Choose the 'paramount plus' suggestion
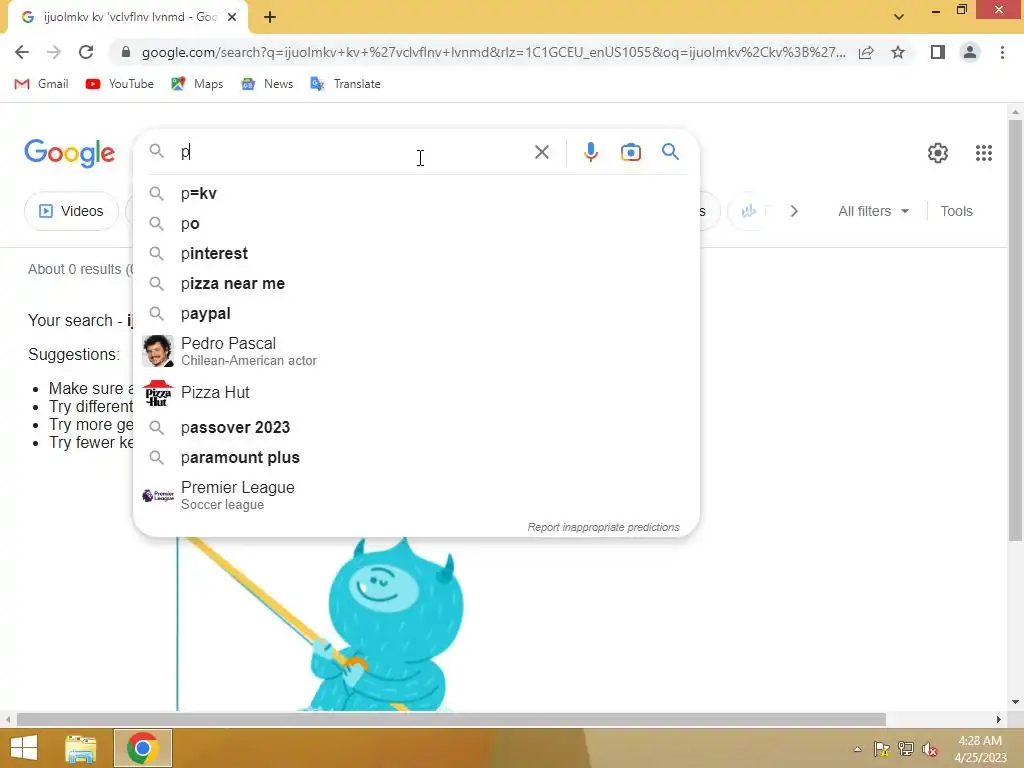The width and height of the screenshot is (1024, 768). pos(416,457)
